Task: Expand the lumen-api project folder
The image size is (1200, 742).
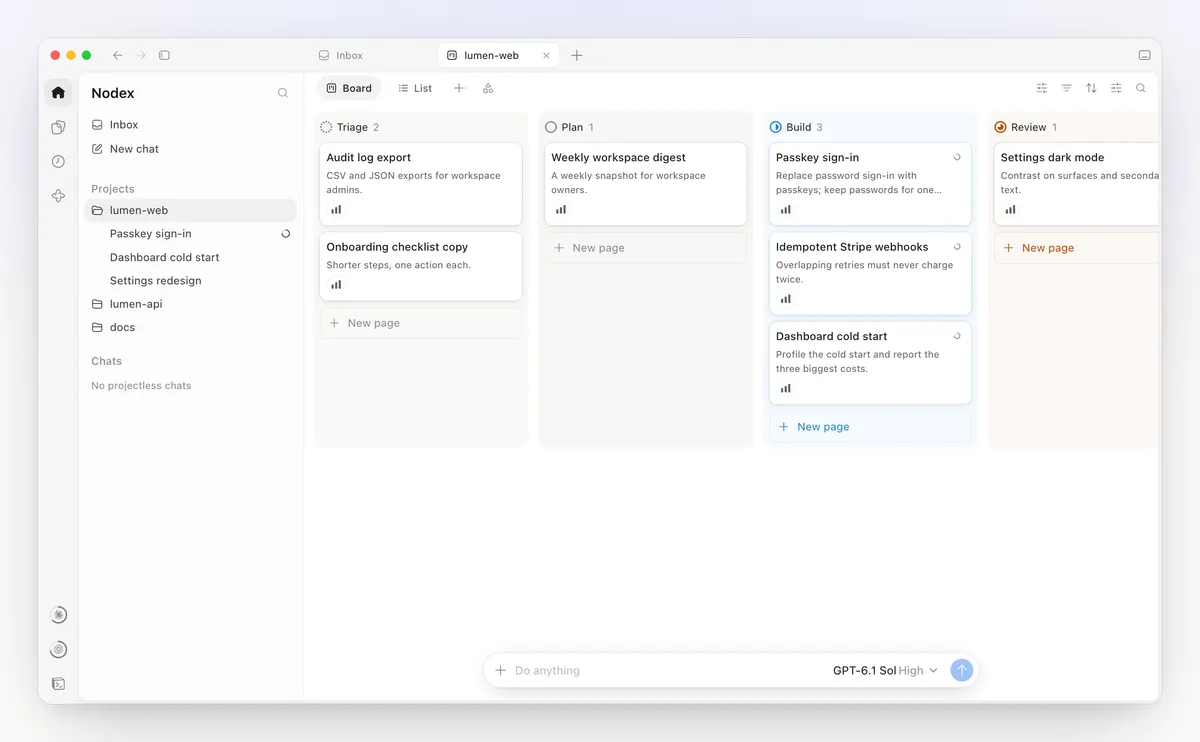Action: (190, 304)
